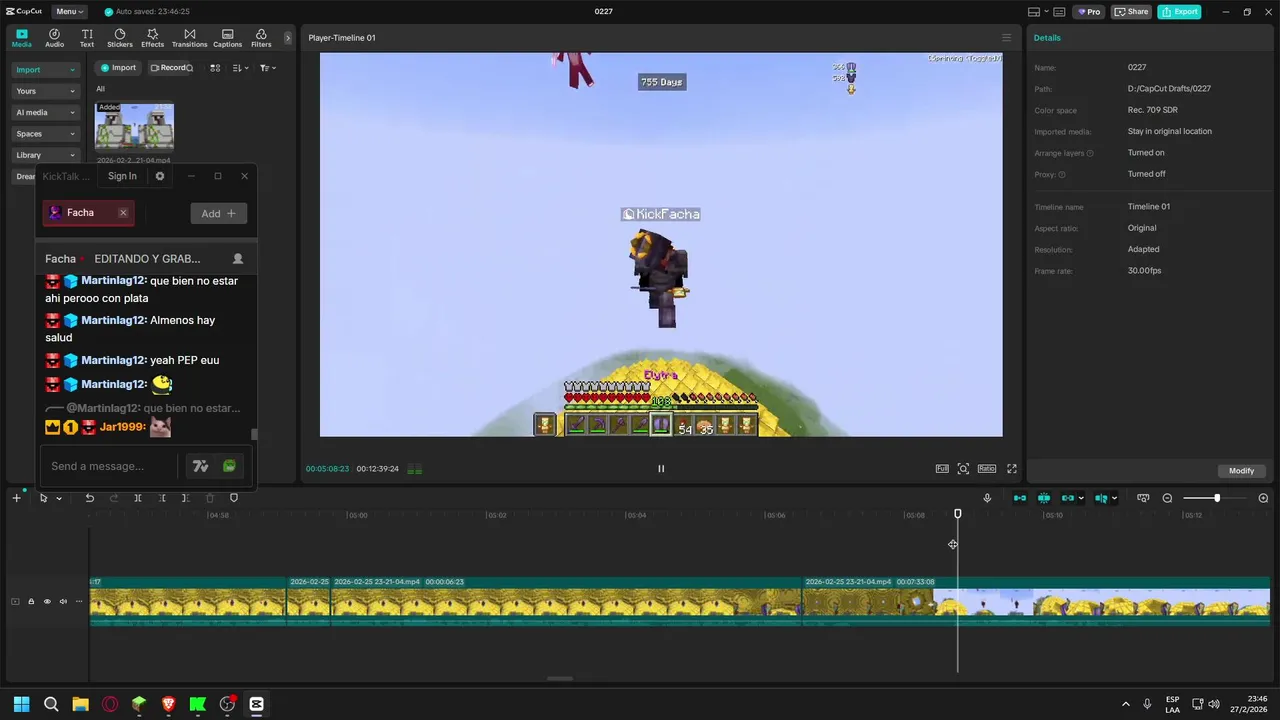Viewport: 1280px width, 720px height.
Task: Switch to the Captions tab
Action: pos(227,38)
